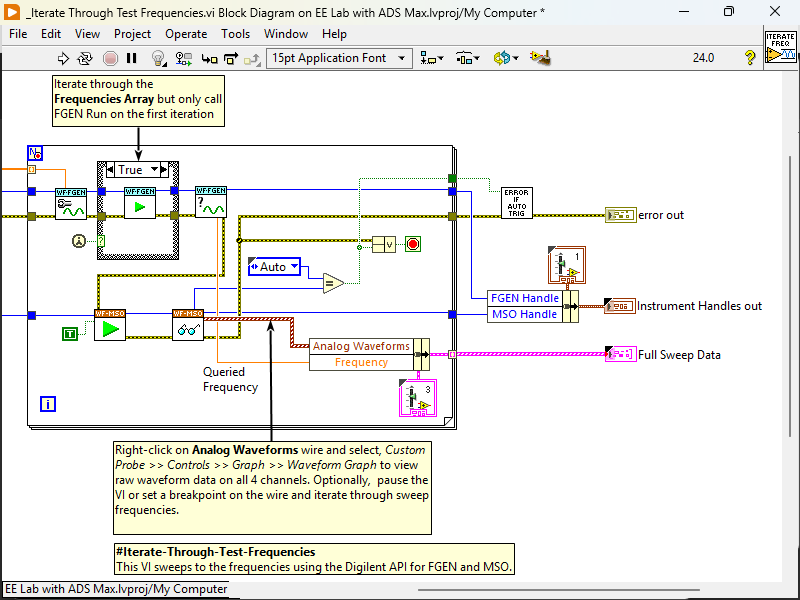Screen dimensions: 800x600
Task: Open the Help menu
Action: tap(334, 34)
